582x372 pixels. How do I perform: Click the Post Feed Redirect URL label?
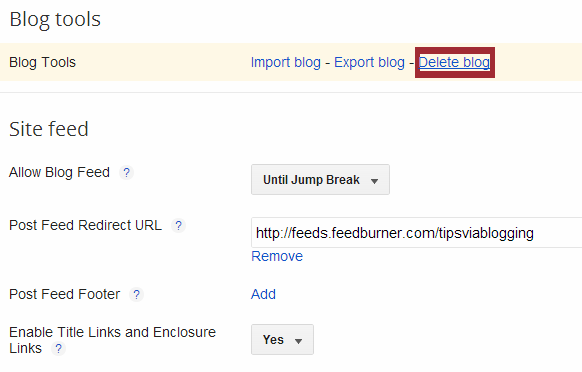(85, 225)
